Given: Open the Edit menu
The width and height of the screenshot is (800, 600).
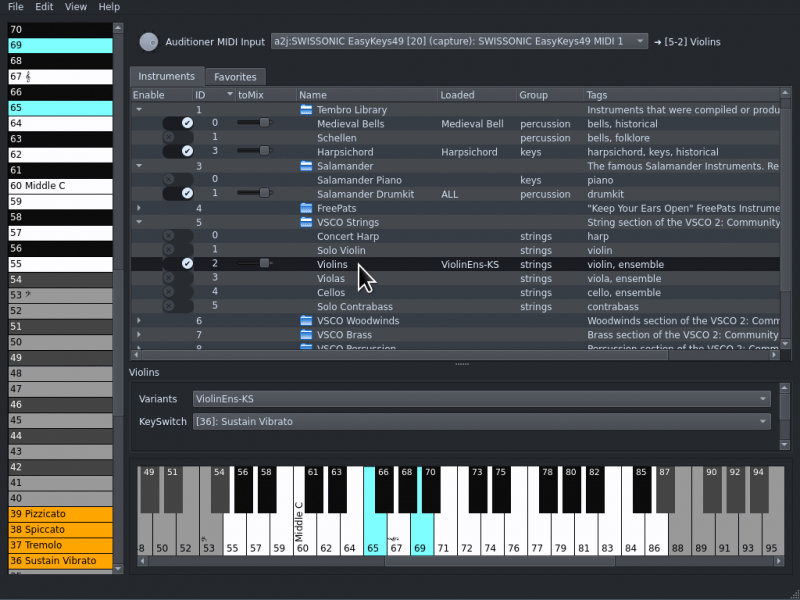Looking at the screenshot, I should (44, 7).
